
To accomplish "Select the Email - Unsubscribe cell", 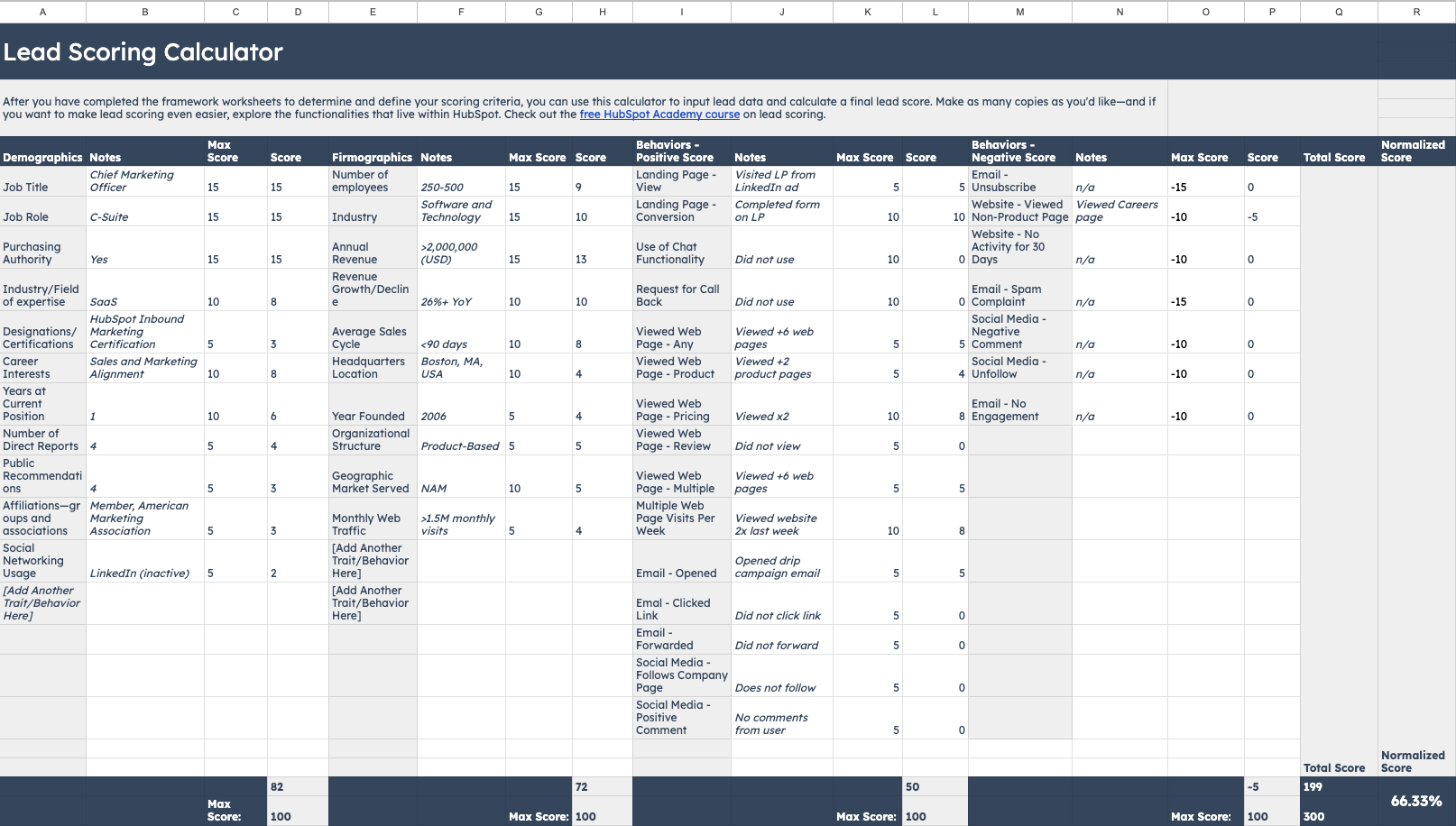I will point(1006,180).
